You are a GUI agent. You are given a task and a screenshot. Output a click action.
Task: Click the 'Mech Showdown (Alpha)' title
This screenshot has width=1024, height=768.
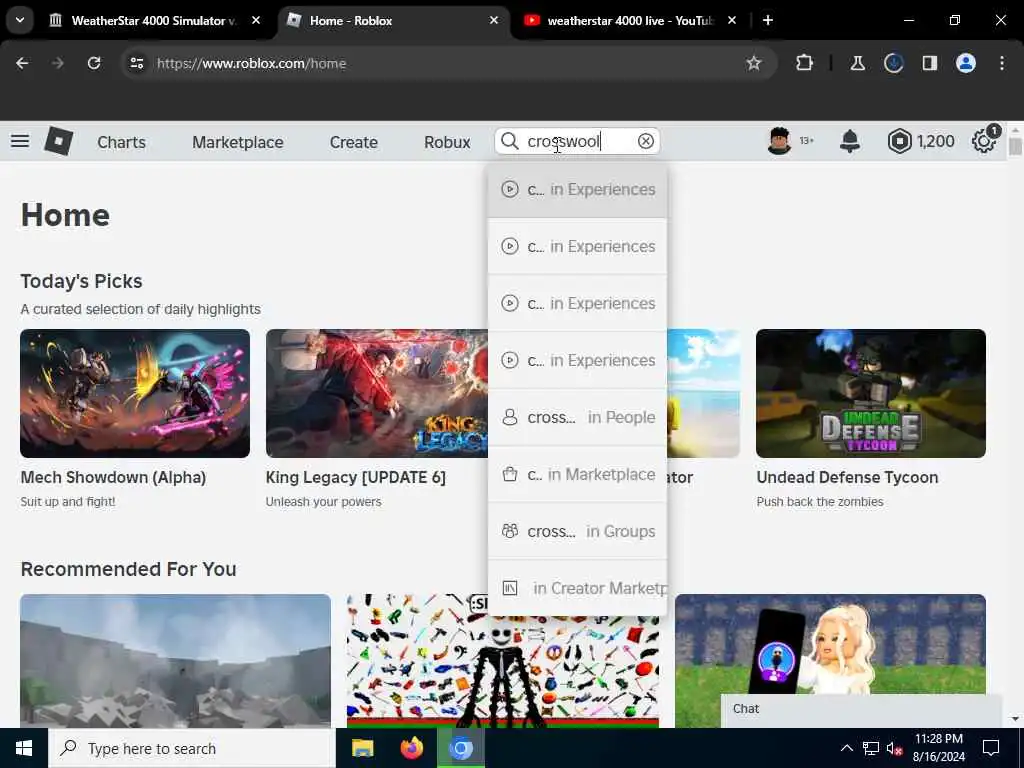pos(113,477)
